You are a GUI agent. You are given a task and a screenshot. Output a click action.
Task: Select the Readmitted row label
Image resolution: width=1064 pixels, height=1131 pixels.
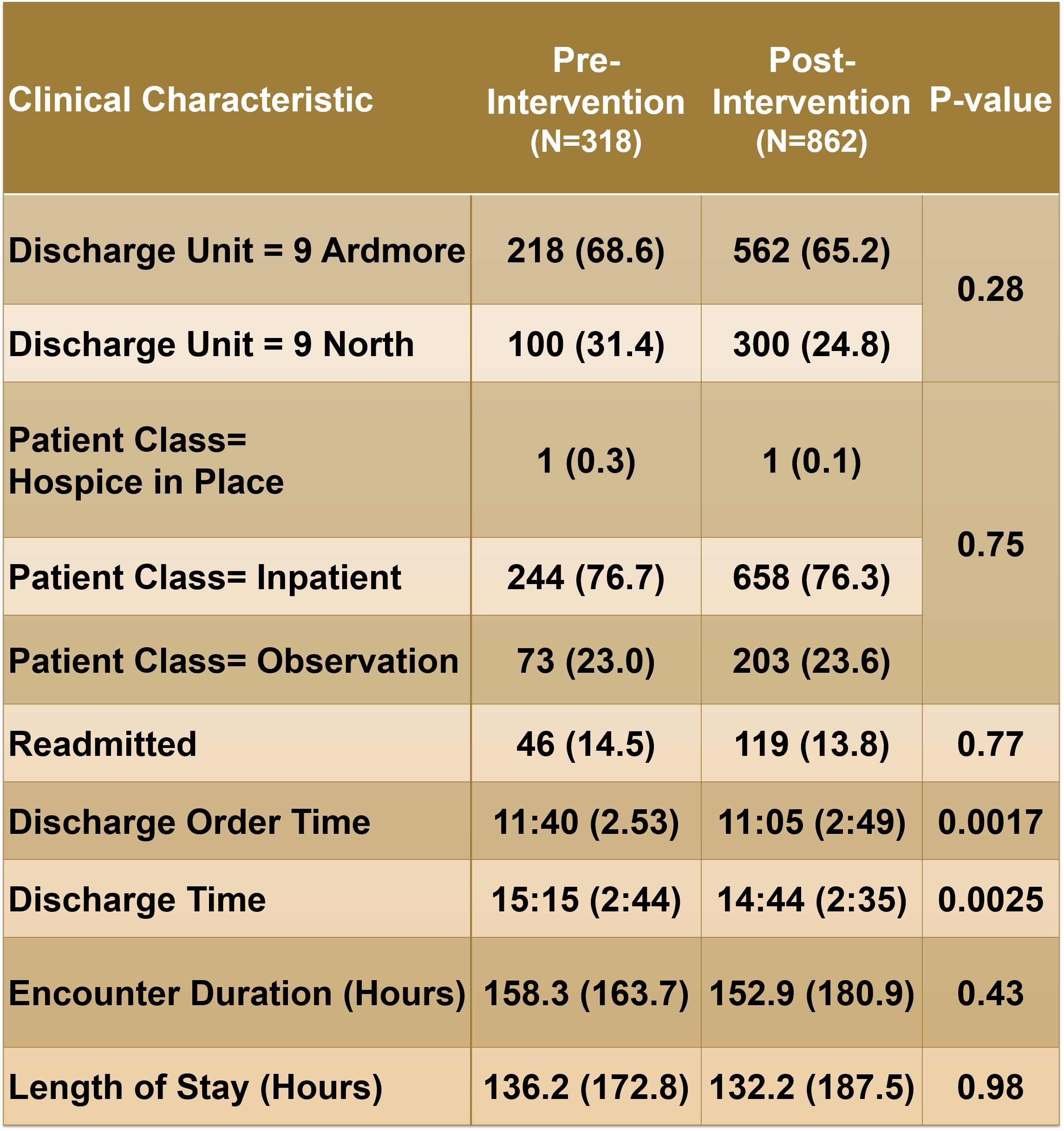tap(103, 744)
